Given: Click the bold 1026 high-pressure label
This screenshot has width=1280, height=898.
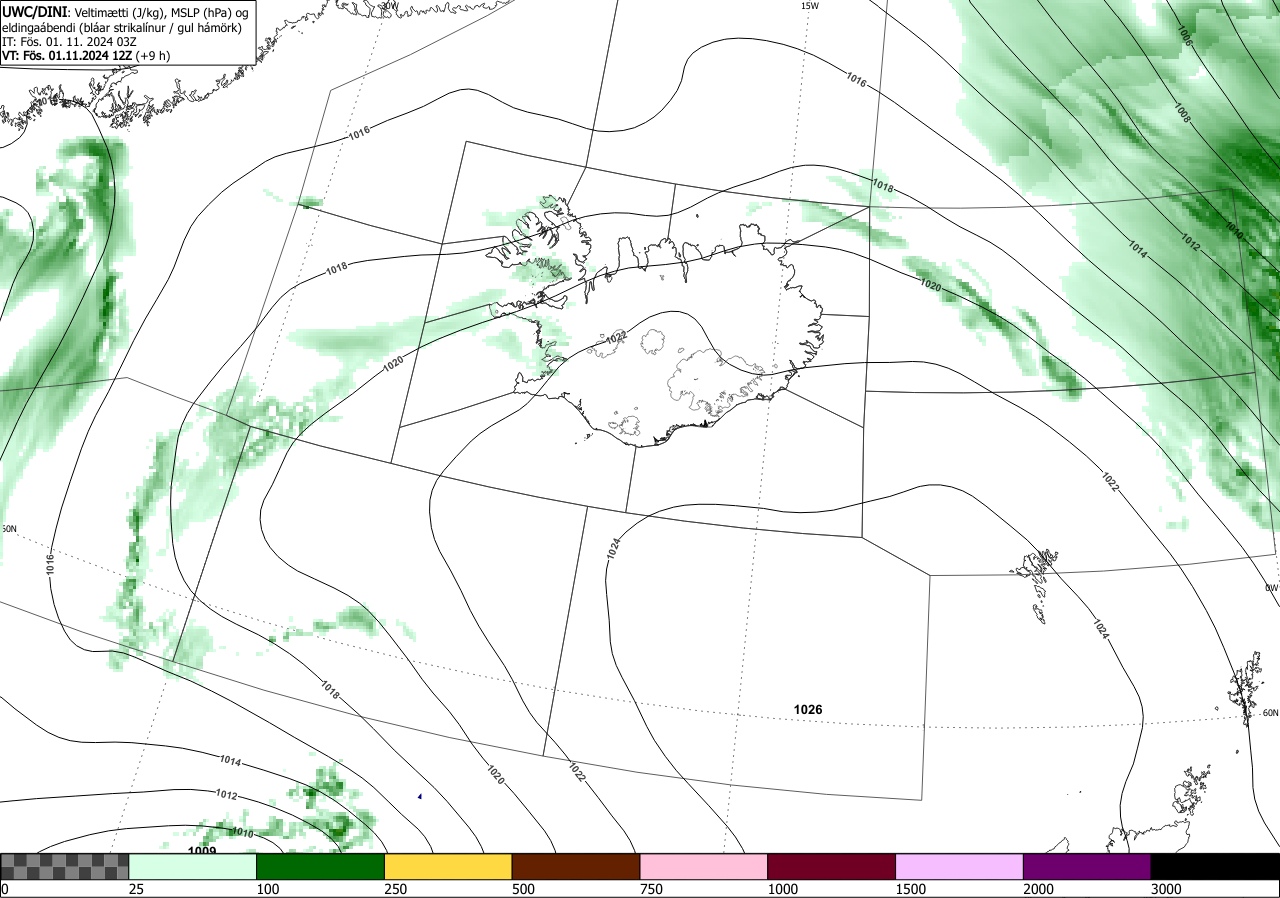Looking at the screenshot, I should coord(808,709).
